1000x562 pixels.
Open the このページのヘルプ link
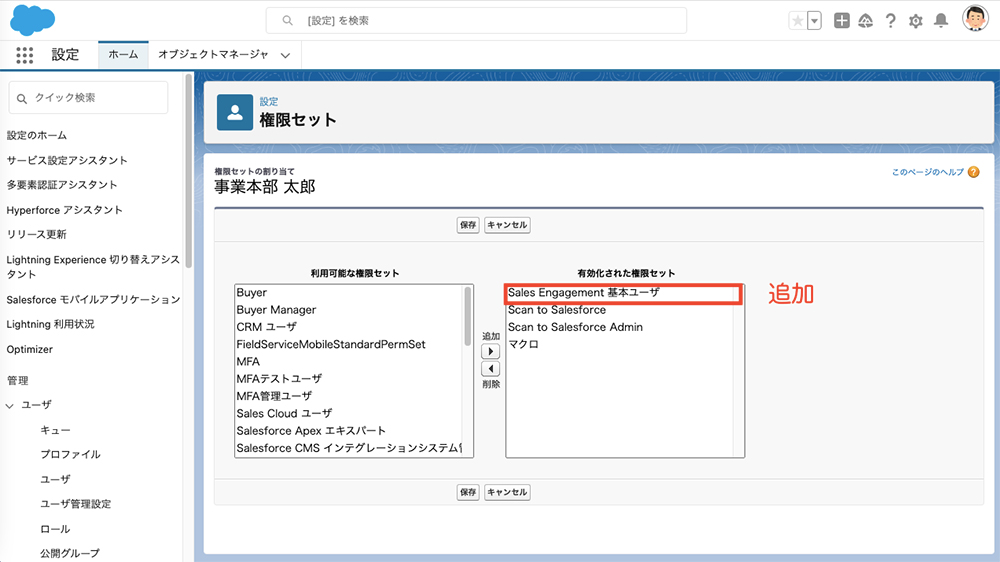tap(928, 172)
